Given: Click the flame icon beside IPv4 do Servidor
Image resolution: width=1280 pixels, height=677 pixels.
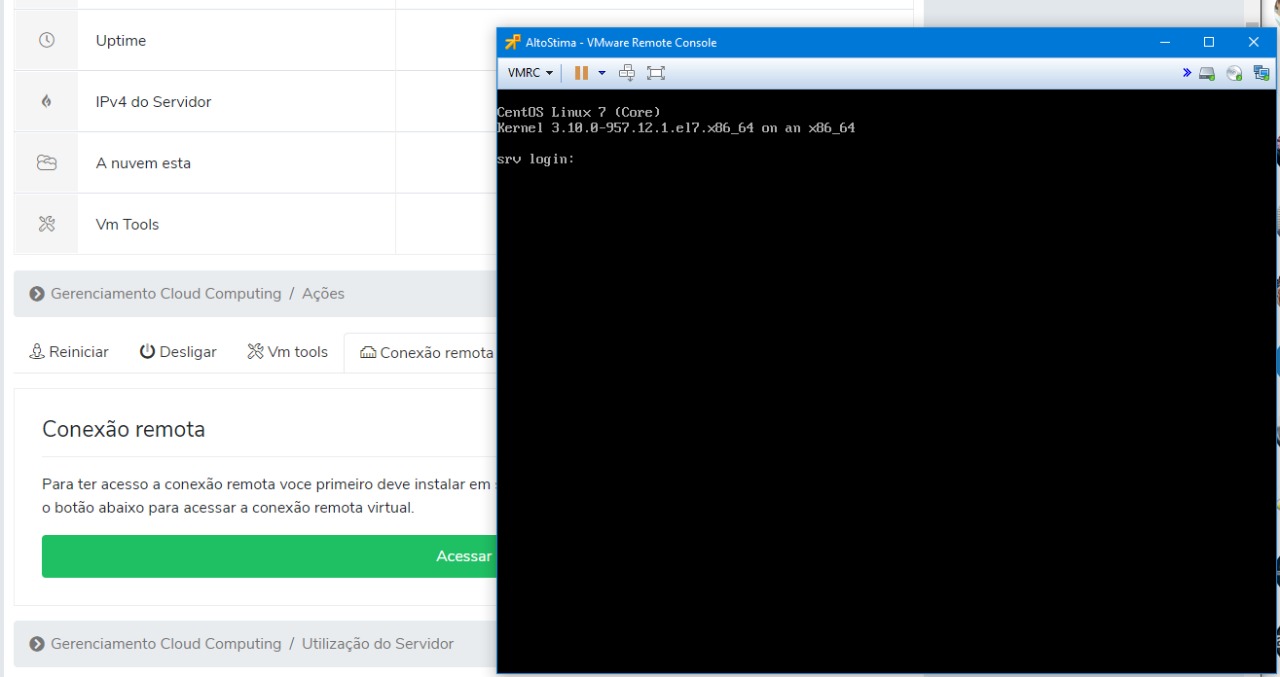Looking at the screenshot, I should click(x=46, y=102).
